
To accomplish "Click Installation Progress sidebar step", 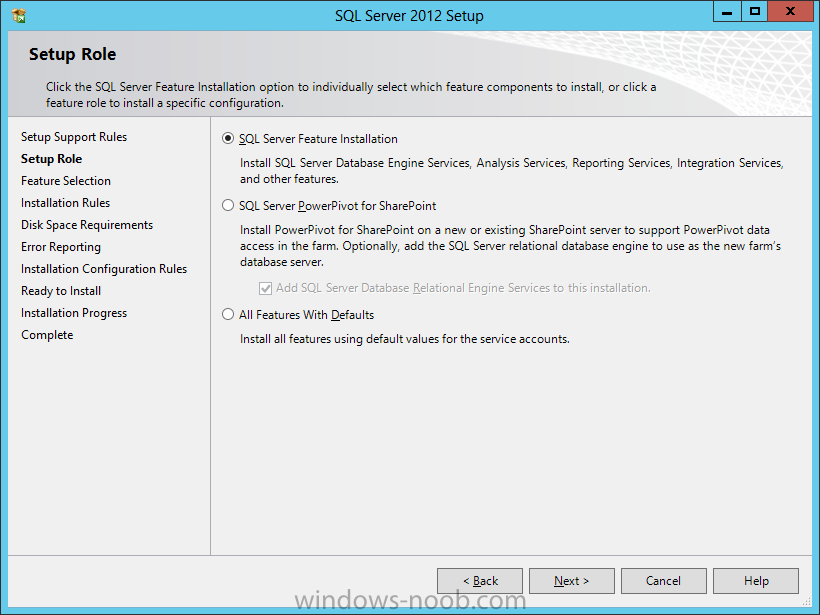I will pyautogui.click(x=74, y=313).
